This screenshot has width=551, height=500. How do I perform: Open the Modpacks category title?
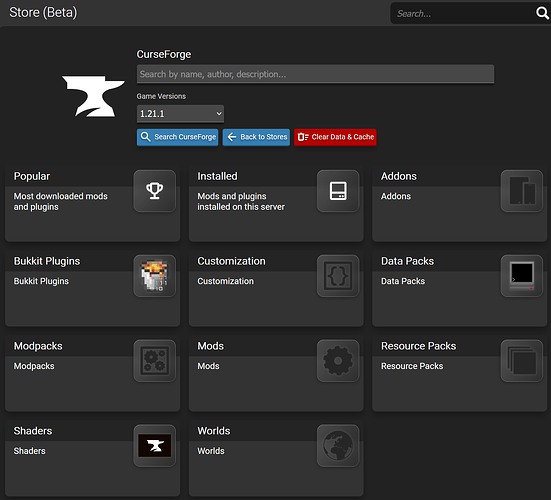tap(38, 346)
